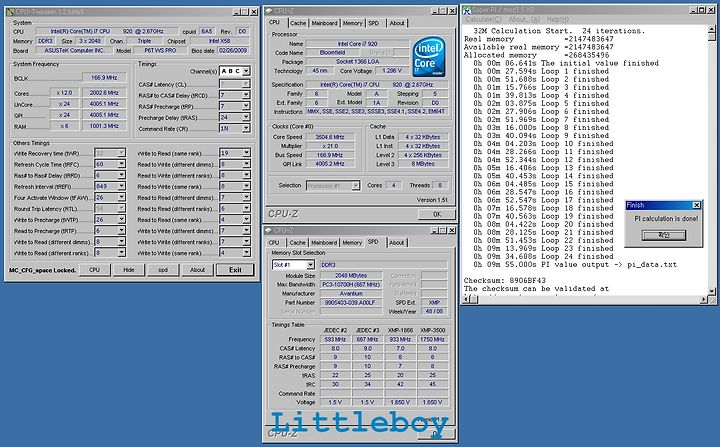Open the About...(A) menu in Super PI
720x447 pixels.
coord(524,19)
